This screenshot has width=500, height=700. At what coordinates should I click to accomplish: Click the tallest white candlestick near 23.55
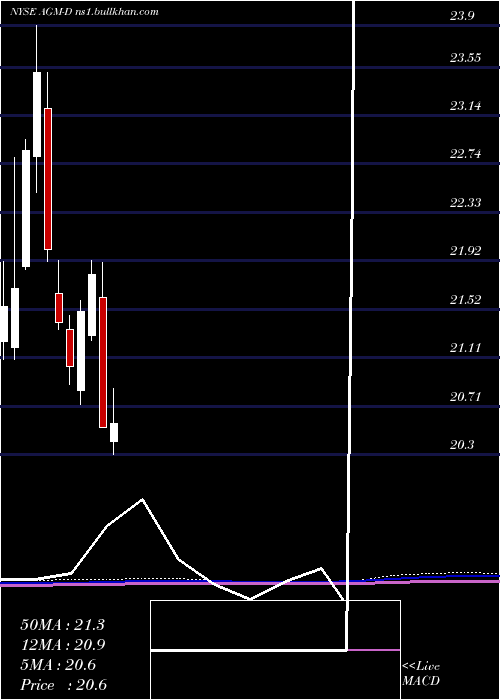(37, 114)
